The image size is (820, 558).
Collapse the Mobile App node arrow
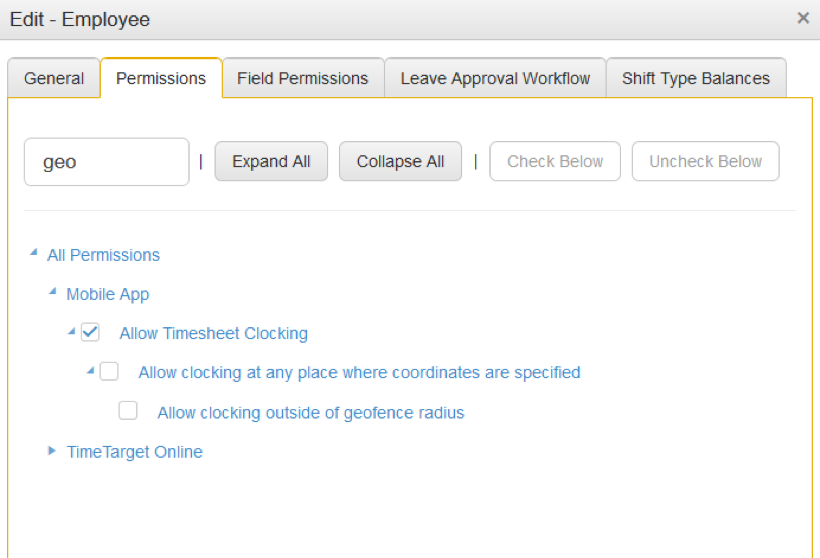(53, 292)
